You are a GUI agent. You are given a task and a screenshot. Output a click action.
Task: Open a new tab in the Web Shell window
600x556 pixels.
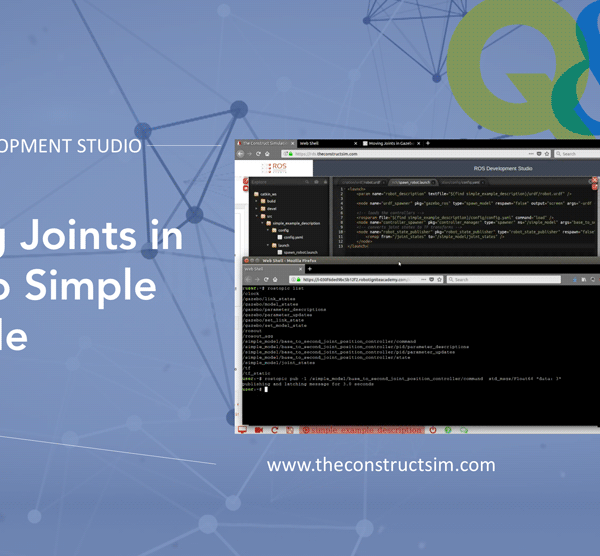tap(310, 269)
